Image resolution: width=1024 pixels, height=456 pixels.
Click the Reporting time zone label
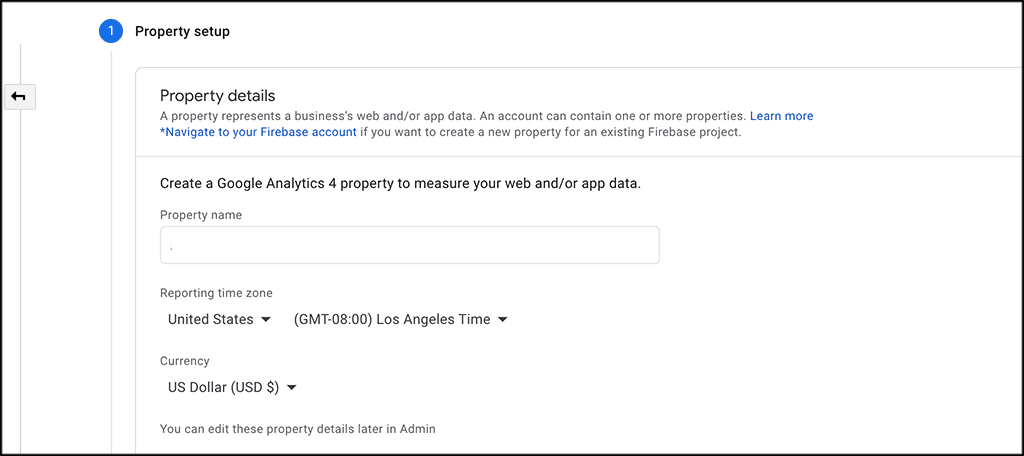[x=216, y=293]
